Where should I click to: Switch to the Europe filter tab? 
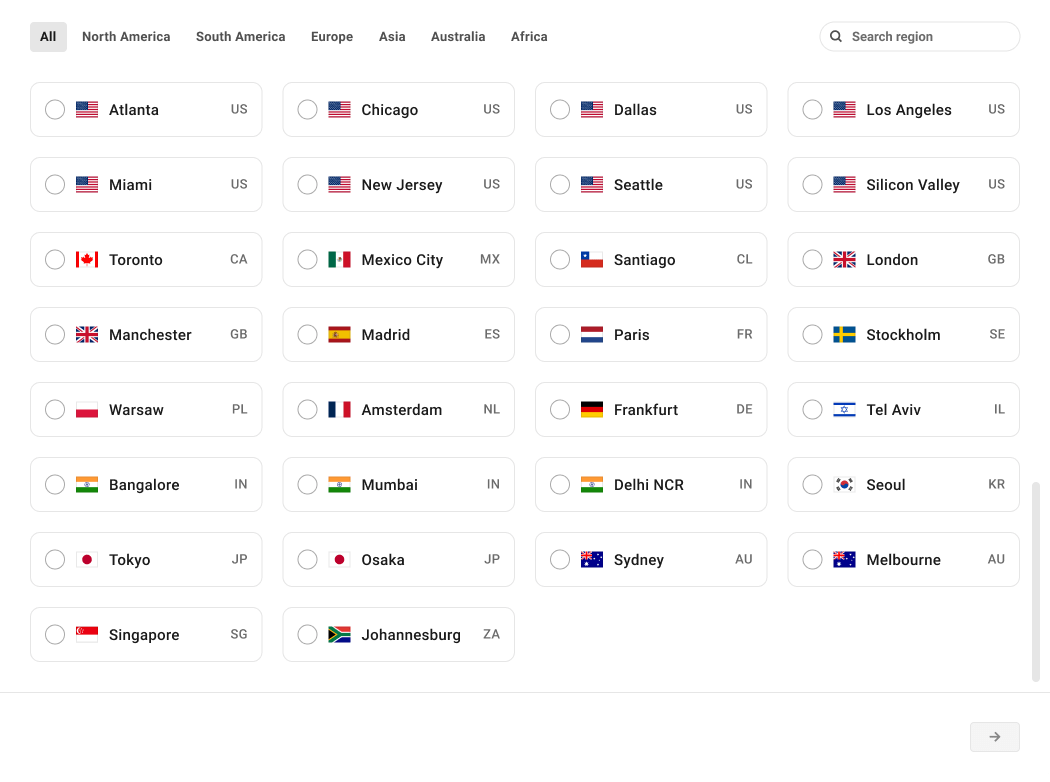coord(331,36)
